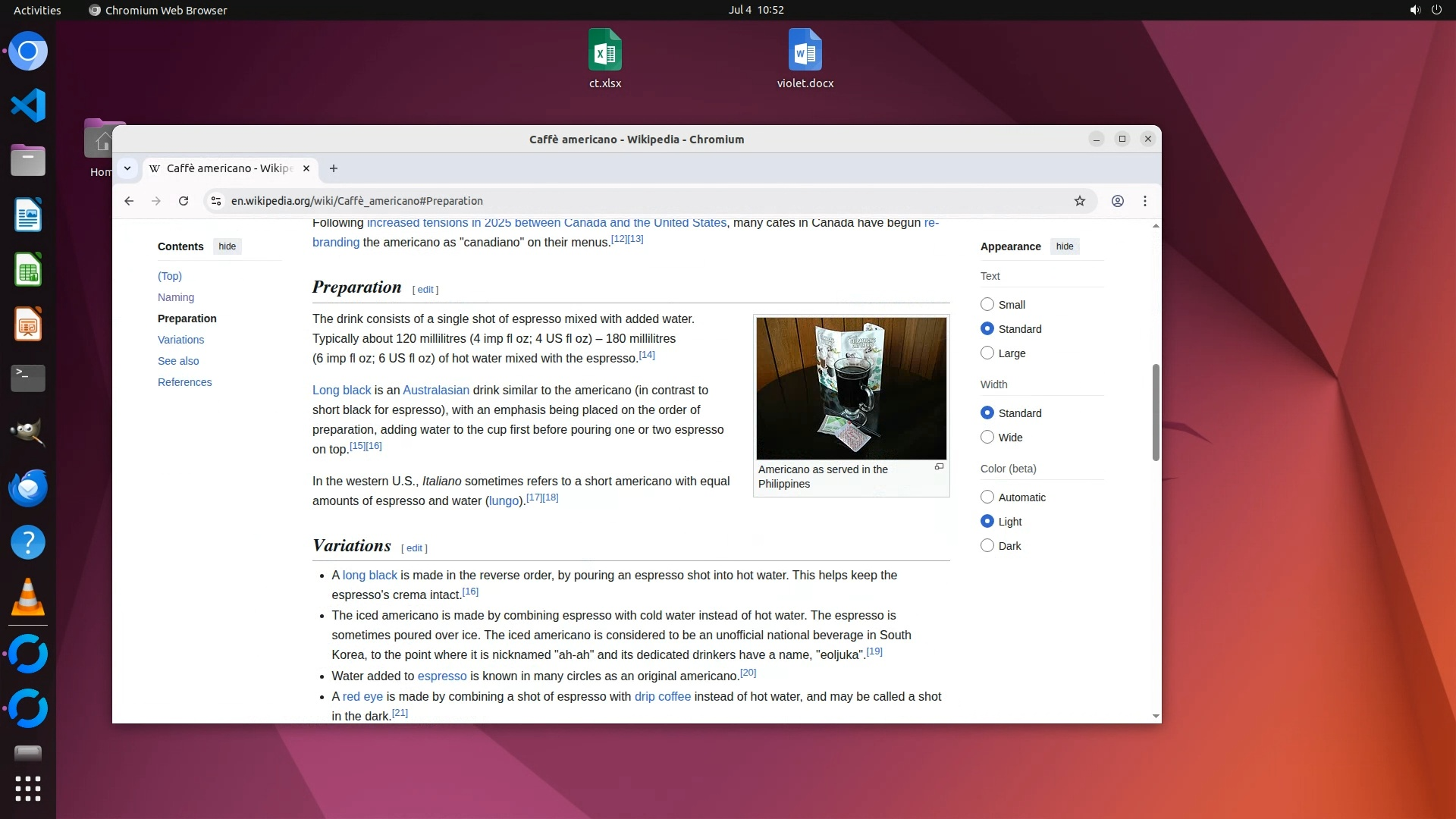Open Chromium profile account icon
This screenshot has height=819, width=1456.
pyautogui.click(x=1118, y=201)
